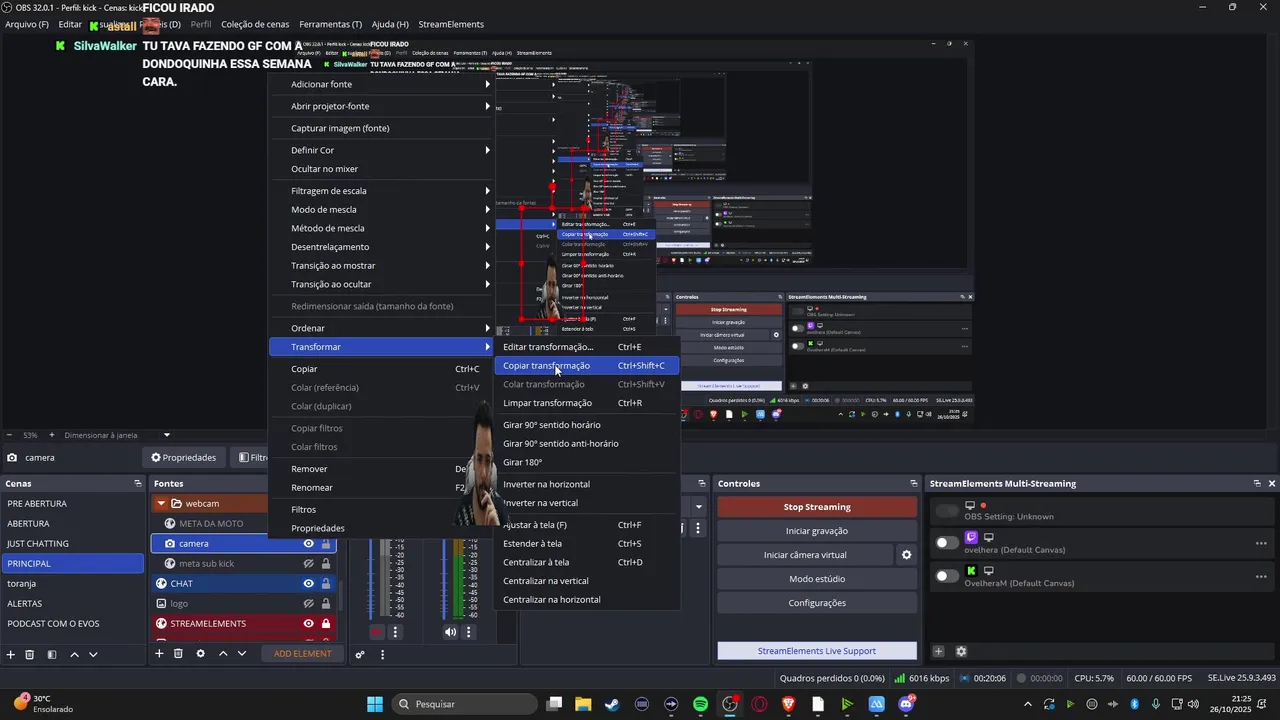Open Ferramentas (T) menu in menu bar
The width and height of the screenshot is (1280, 720).
coord(330,24)
